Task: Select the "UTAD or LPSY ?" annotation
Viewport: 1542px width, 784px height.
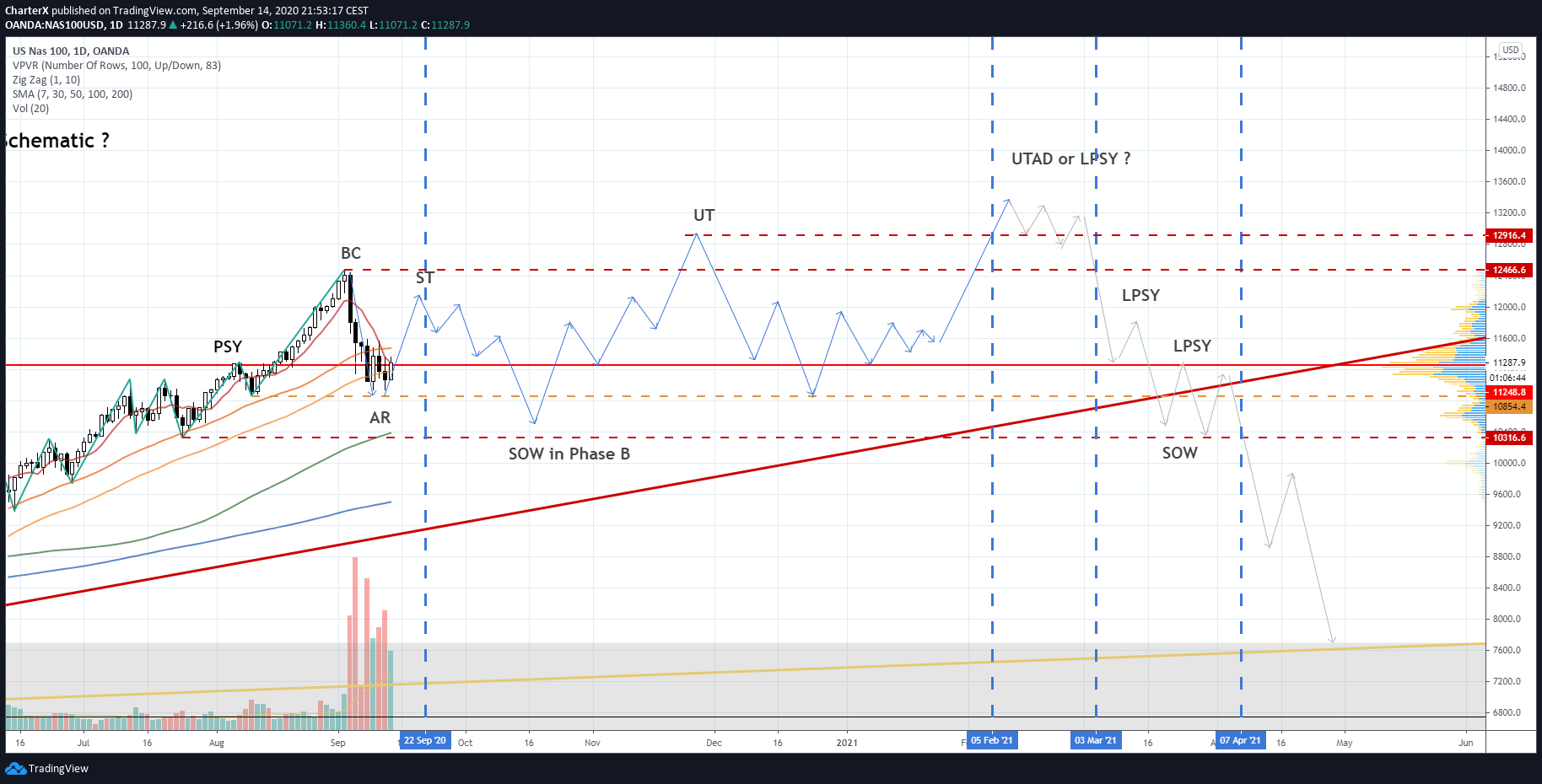Action: 1071,159
